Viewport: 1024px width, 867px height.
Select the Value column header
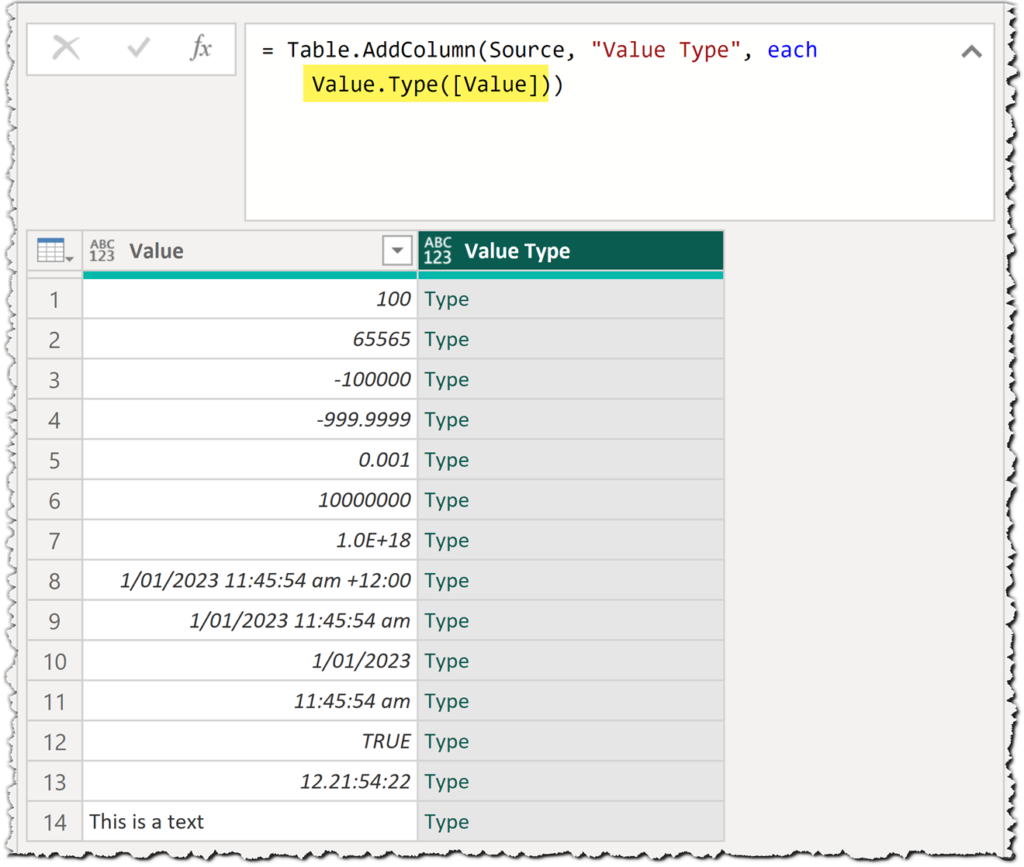click(x=250, y=251)
